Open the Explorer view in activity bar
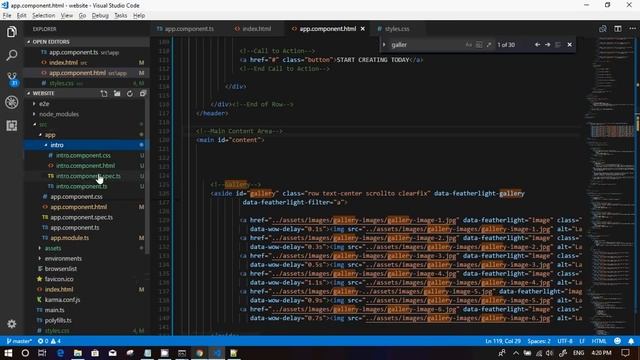This screenshot has width=640, height=360. (11, 32)
